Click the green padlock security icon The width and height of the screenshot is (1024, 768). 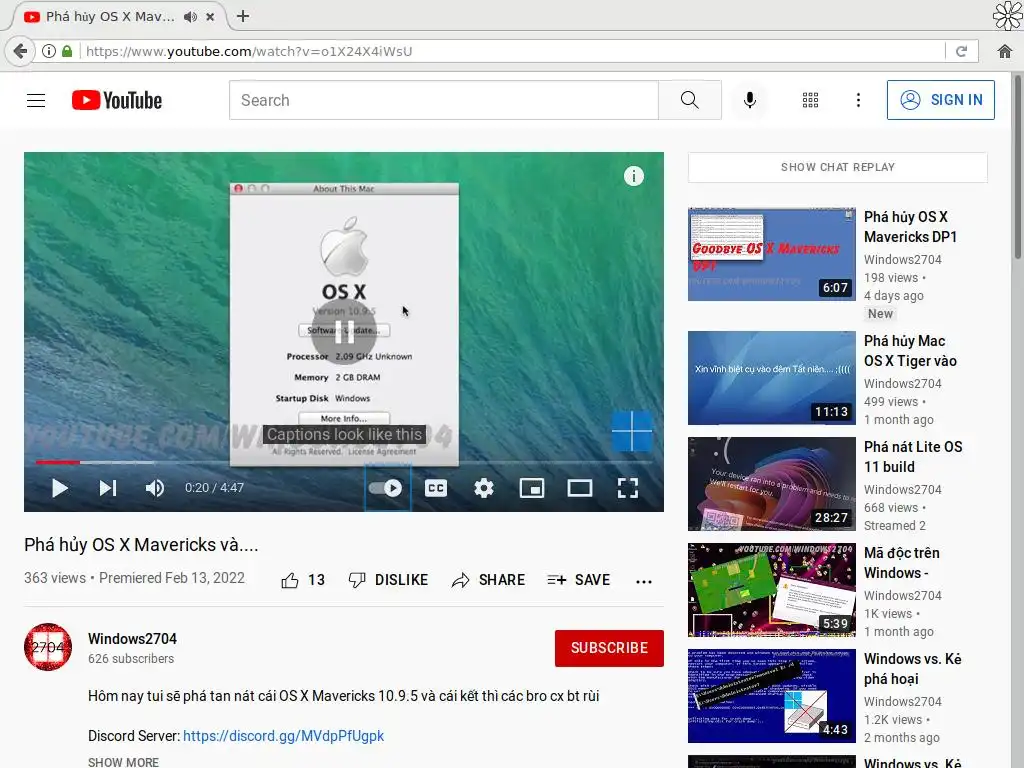click(67, 51)
